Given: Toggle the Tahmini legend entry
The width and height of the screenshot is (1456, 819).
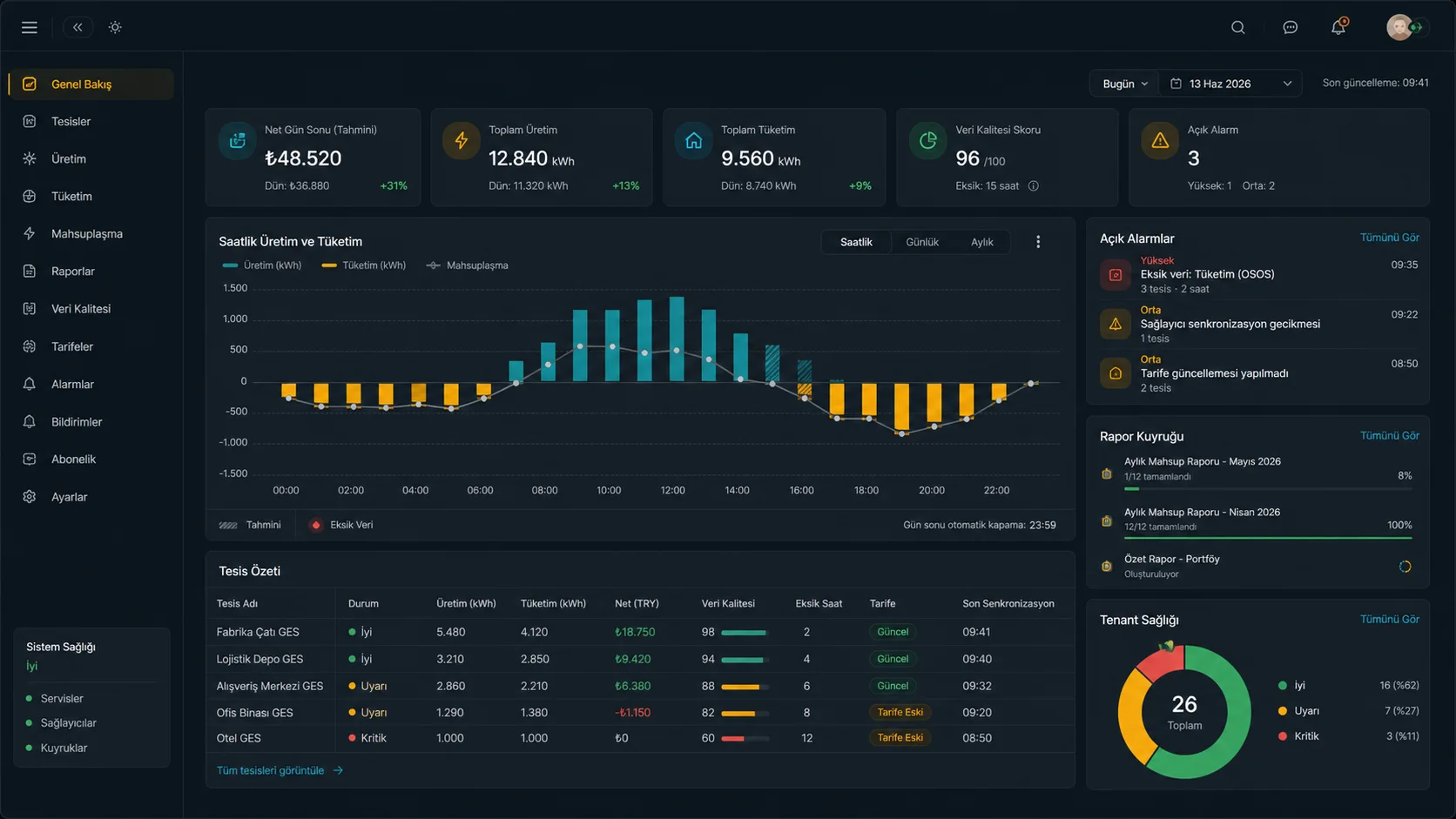Looking at the screenshot, I should pos(250,526).
